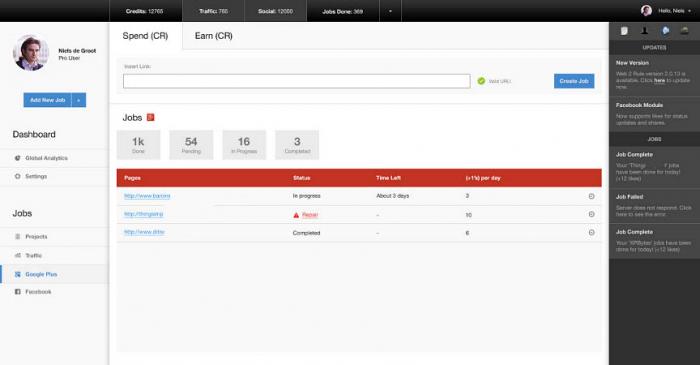Expand the Add New Job arrow dropdown
The width and height of the screenshot is (700, 365).
pos(79,100)
